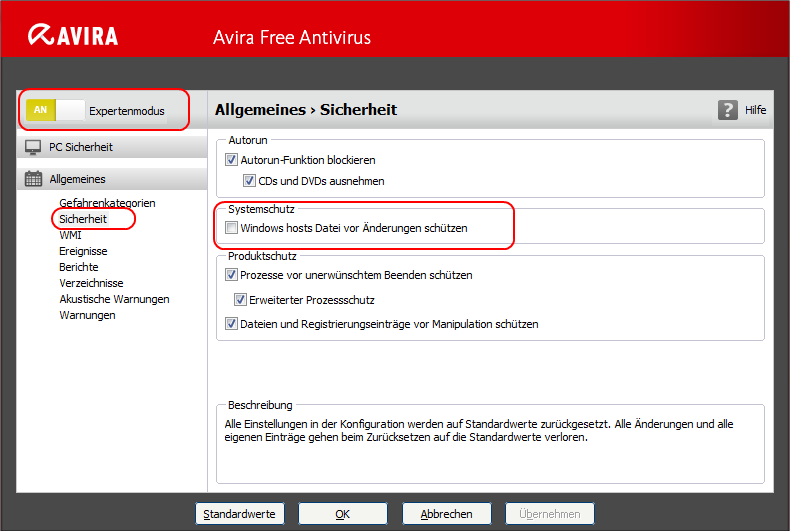The width and height of the screenshot is (790, 531).
Task: Click the Avira umbrella logo
Action: pos(42,36)
